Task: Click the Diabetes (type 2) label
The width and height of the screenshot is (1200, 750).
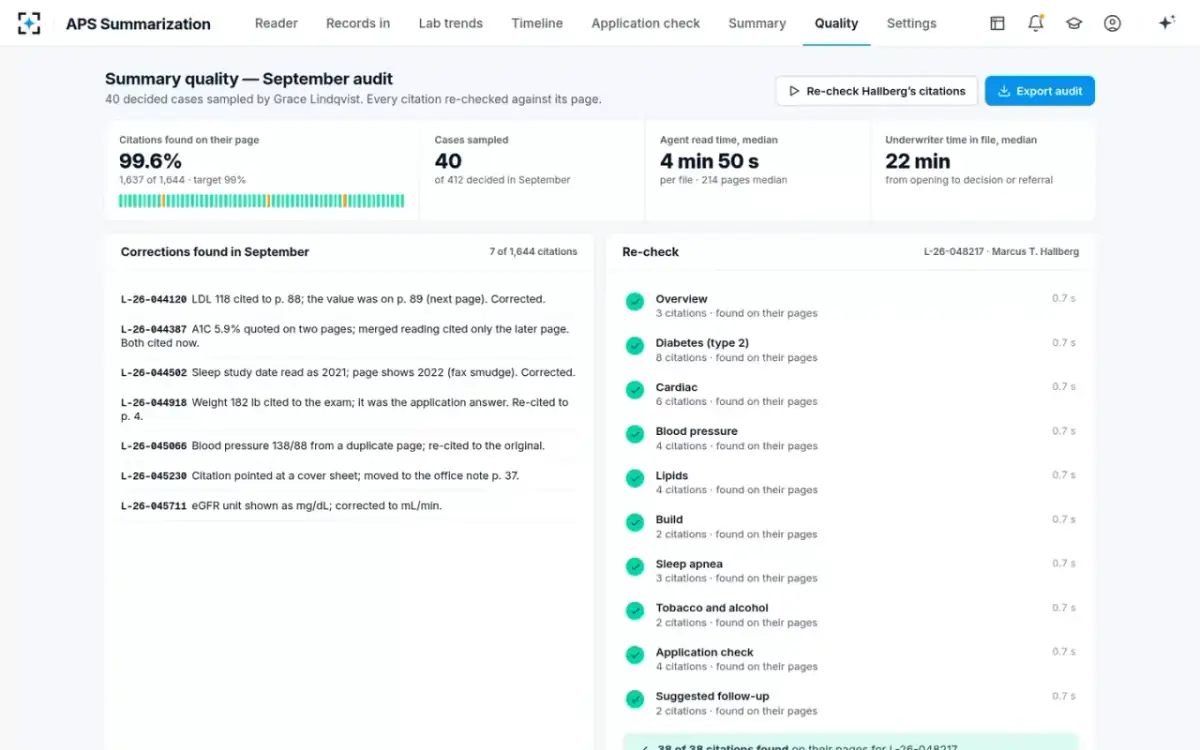Action: tap(702, 343)
